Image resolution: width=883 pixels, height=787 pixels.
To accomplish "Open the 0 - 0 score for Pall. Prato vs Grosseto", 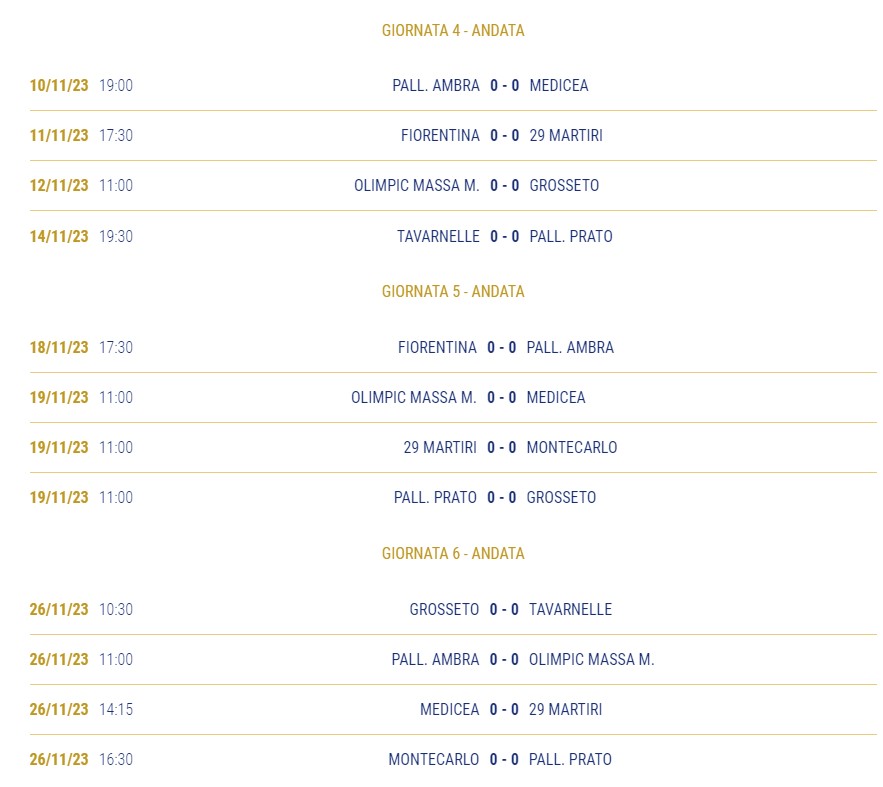I will tap(501, 498).
